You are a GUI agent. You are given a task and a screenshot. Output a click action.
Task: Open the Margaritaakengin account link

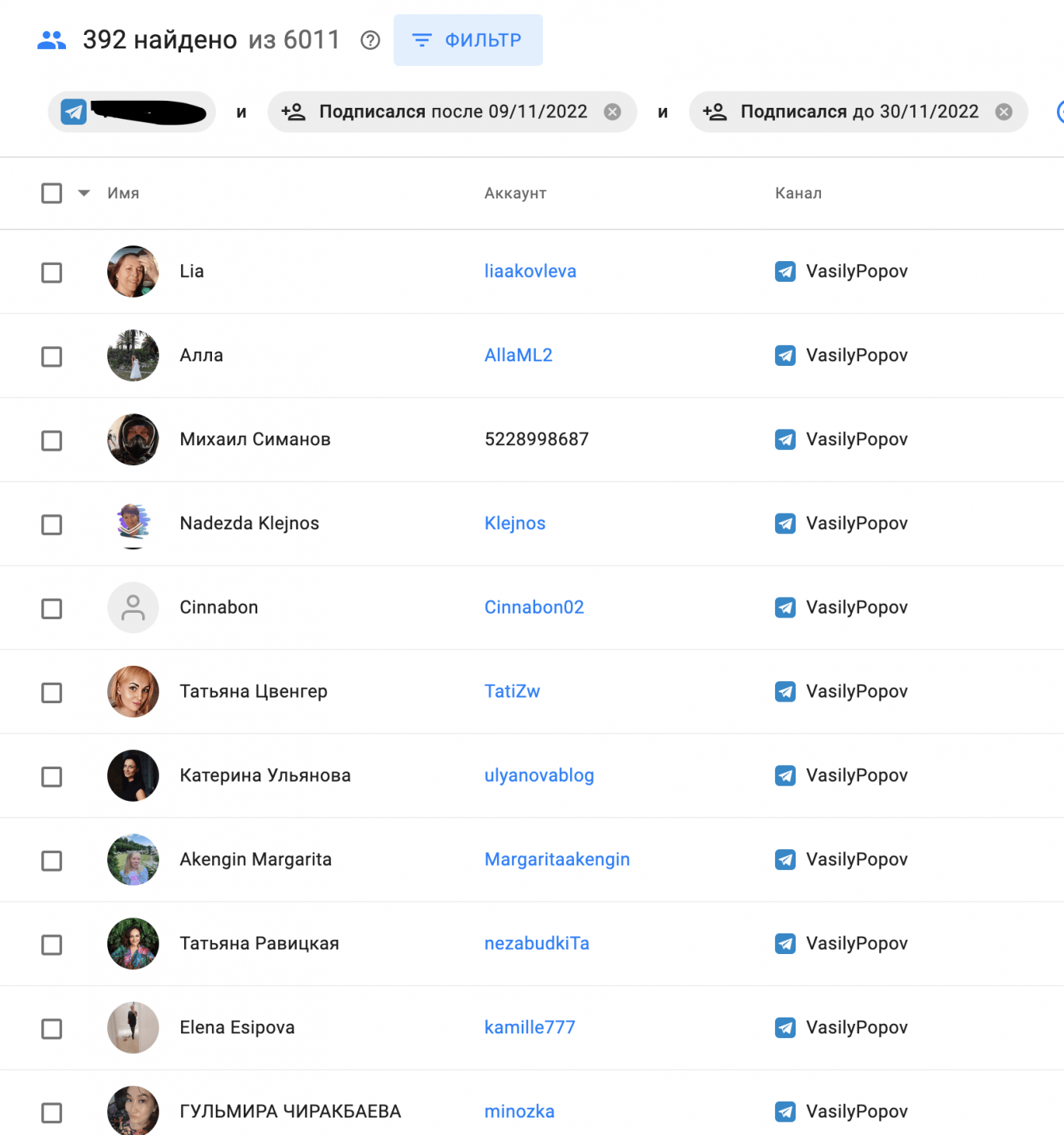pos(557,860)
